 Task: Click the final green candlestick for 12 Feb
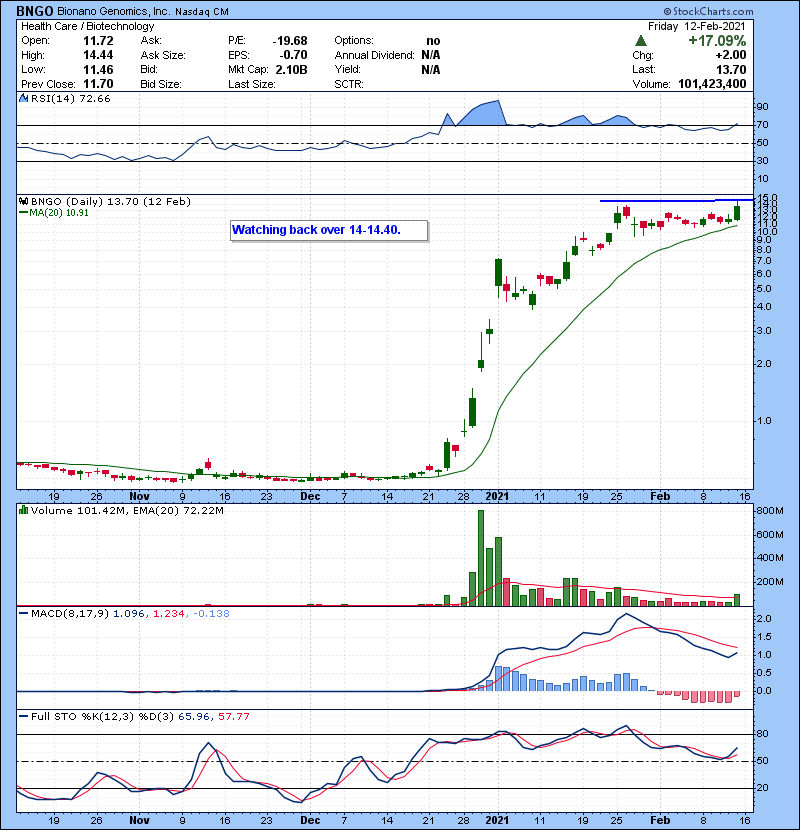[737, 212]
